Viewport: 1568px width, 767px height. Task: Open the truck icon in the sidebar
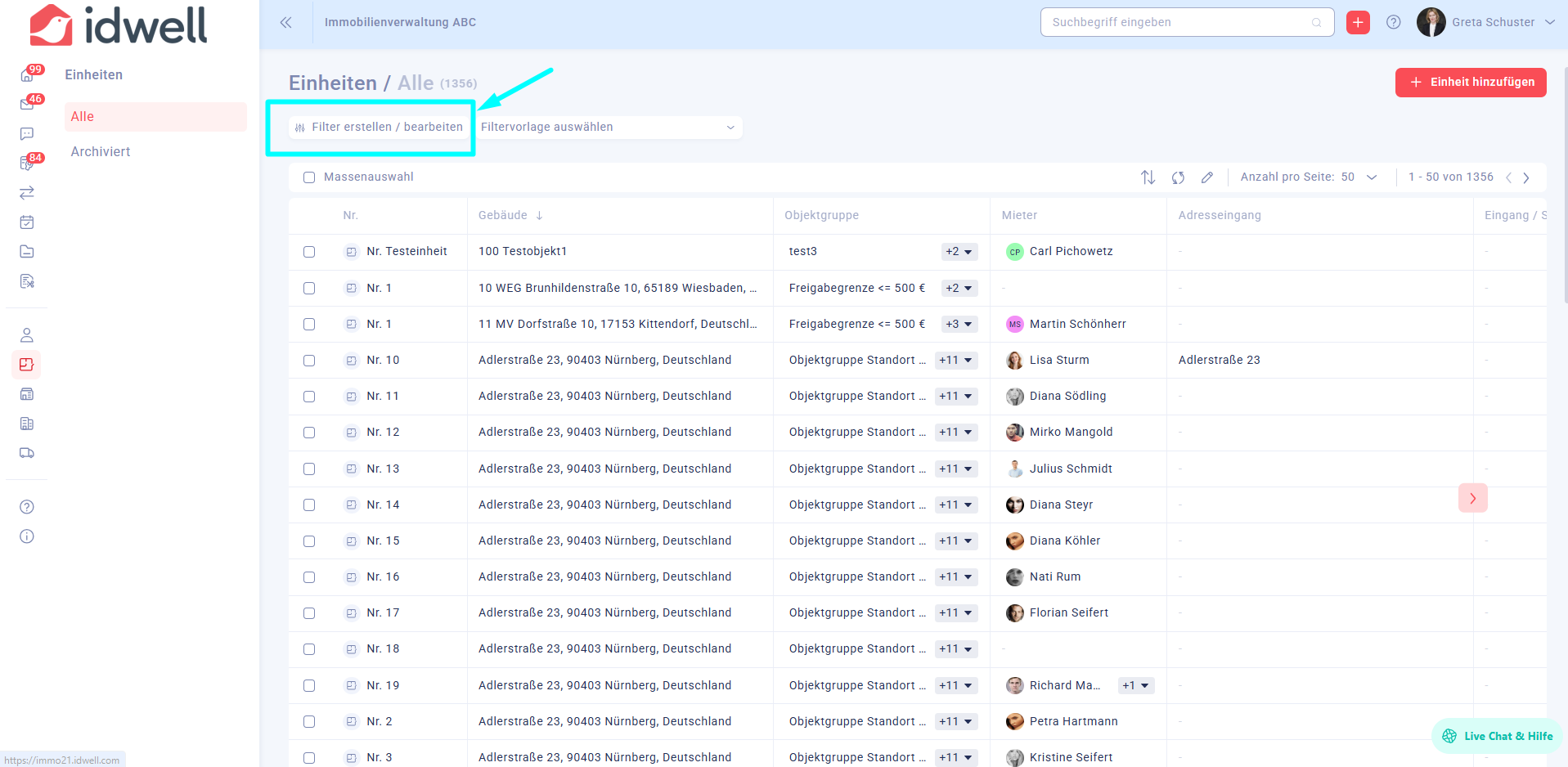(x=27, y=453)
